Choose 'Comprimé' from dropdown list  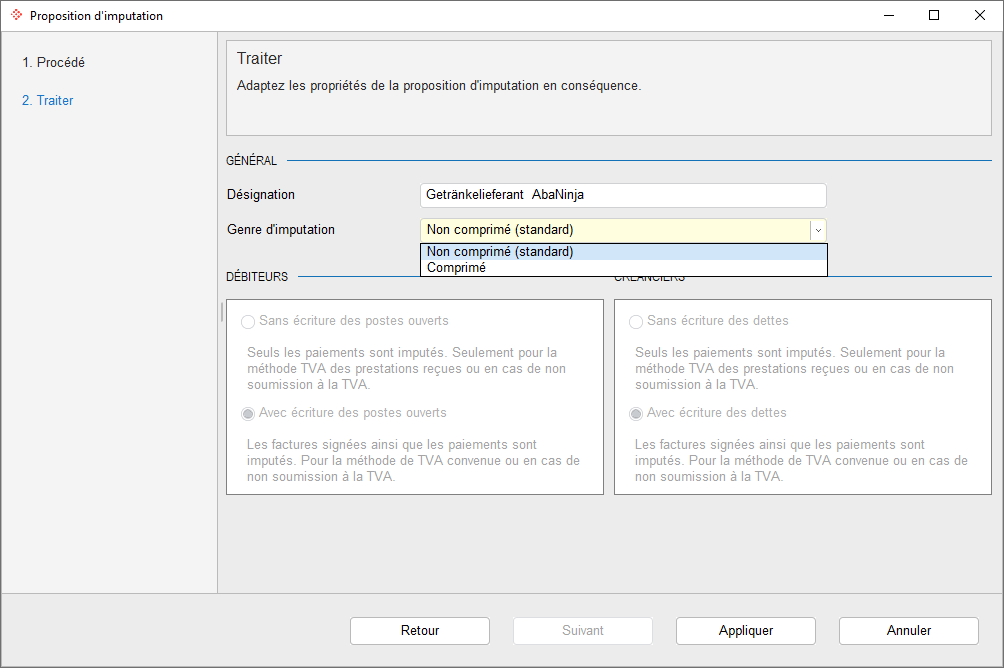(x=624, y=268)
